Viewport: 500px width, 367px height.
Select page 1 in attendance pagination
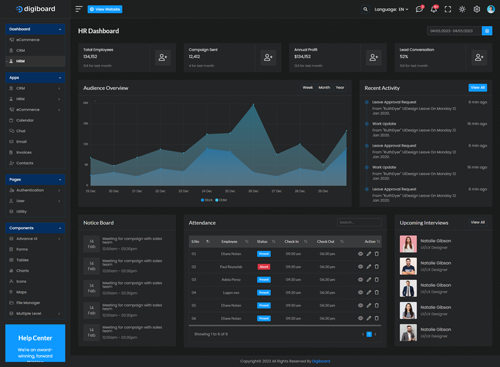[369, 334]
